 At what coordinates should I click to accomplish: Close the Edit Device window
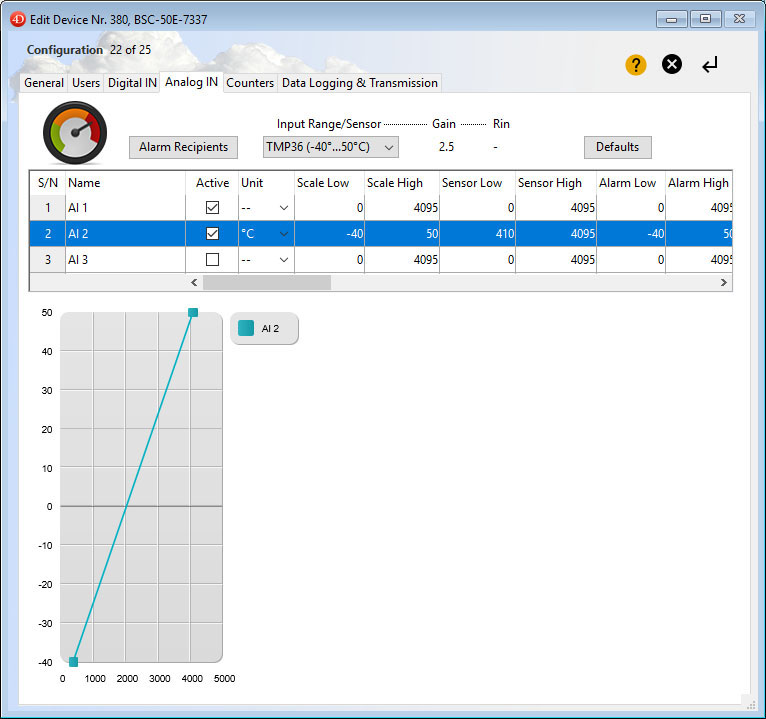(740, 19)
